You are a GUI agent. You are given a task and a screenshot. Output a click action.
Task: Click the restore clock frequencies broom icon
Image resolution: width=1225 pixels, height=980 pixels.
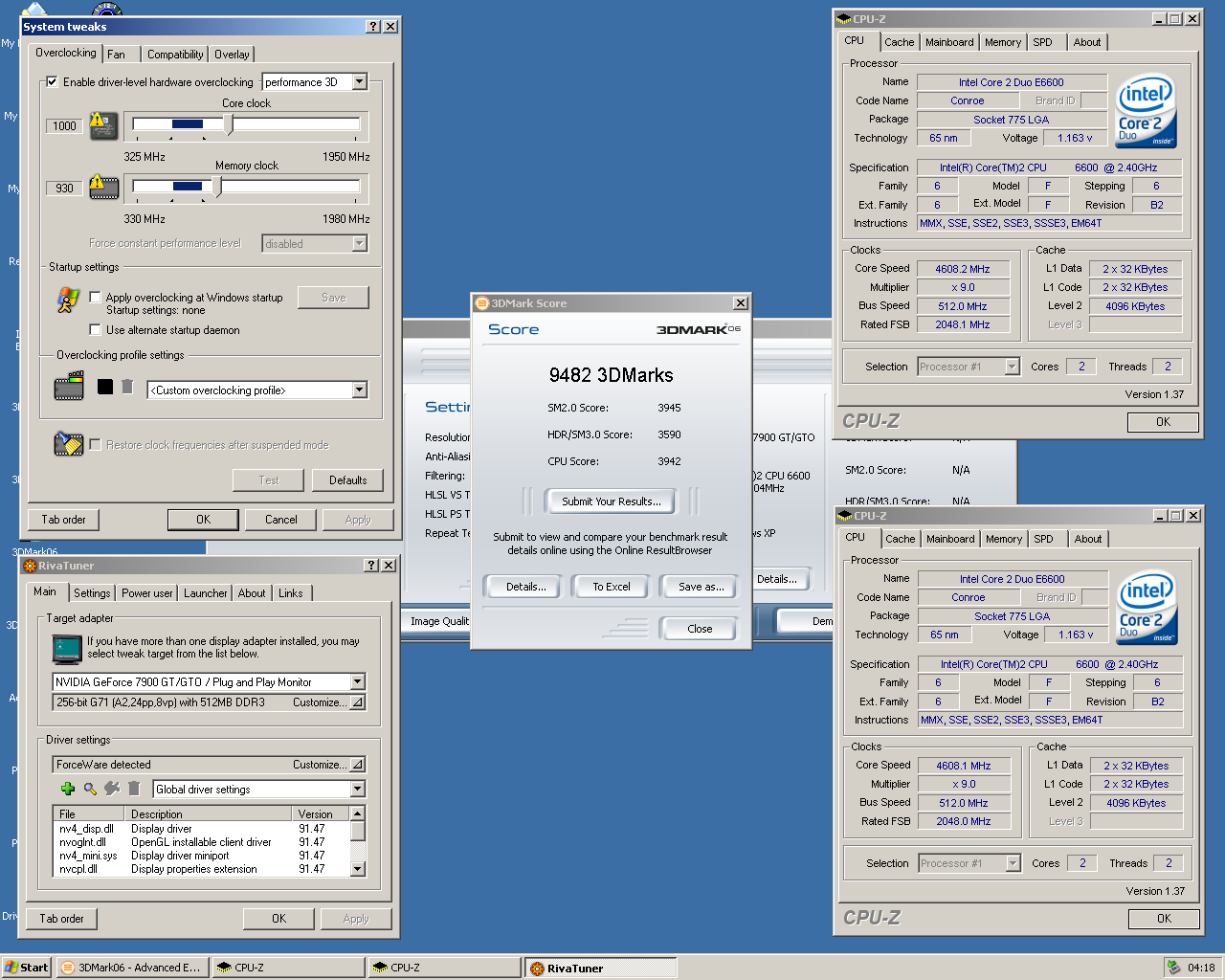click(x=68, y=443)
